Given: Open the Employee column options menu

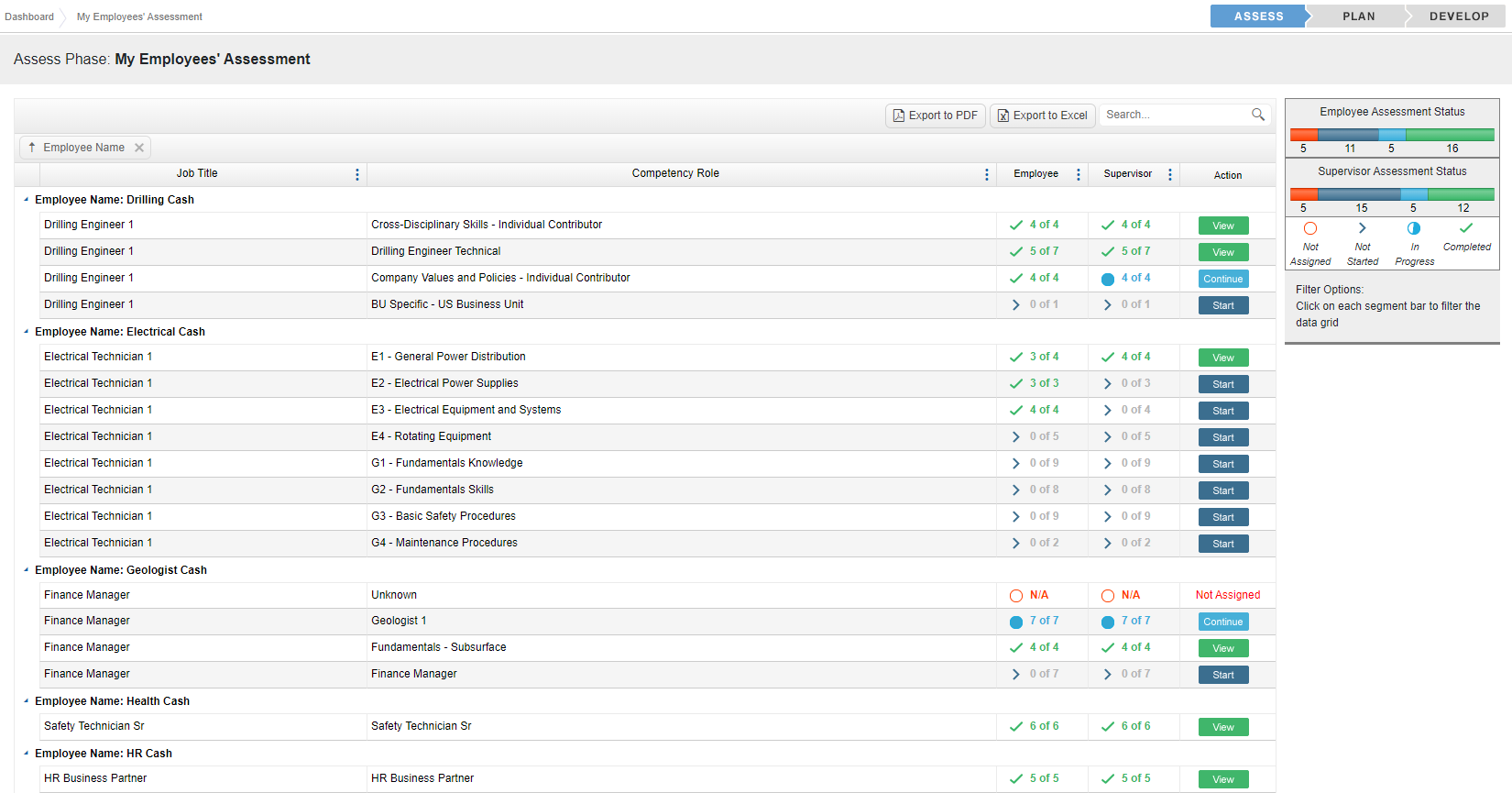Looking at the screenshot, I should pos(1079,174).
